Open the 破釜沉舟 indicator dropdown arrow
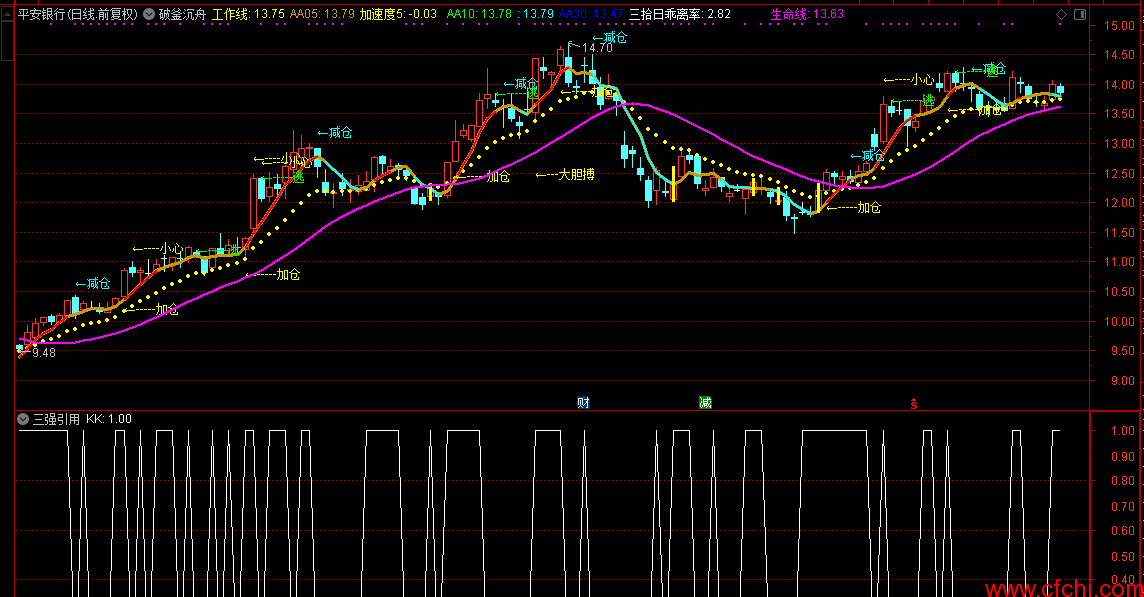Image resolution: width=1144 pixels, height=597 pixels. [x=149, y=14]
